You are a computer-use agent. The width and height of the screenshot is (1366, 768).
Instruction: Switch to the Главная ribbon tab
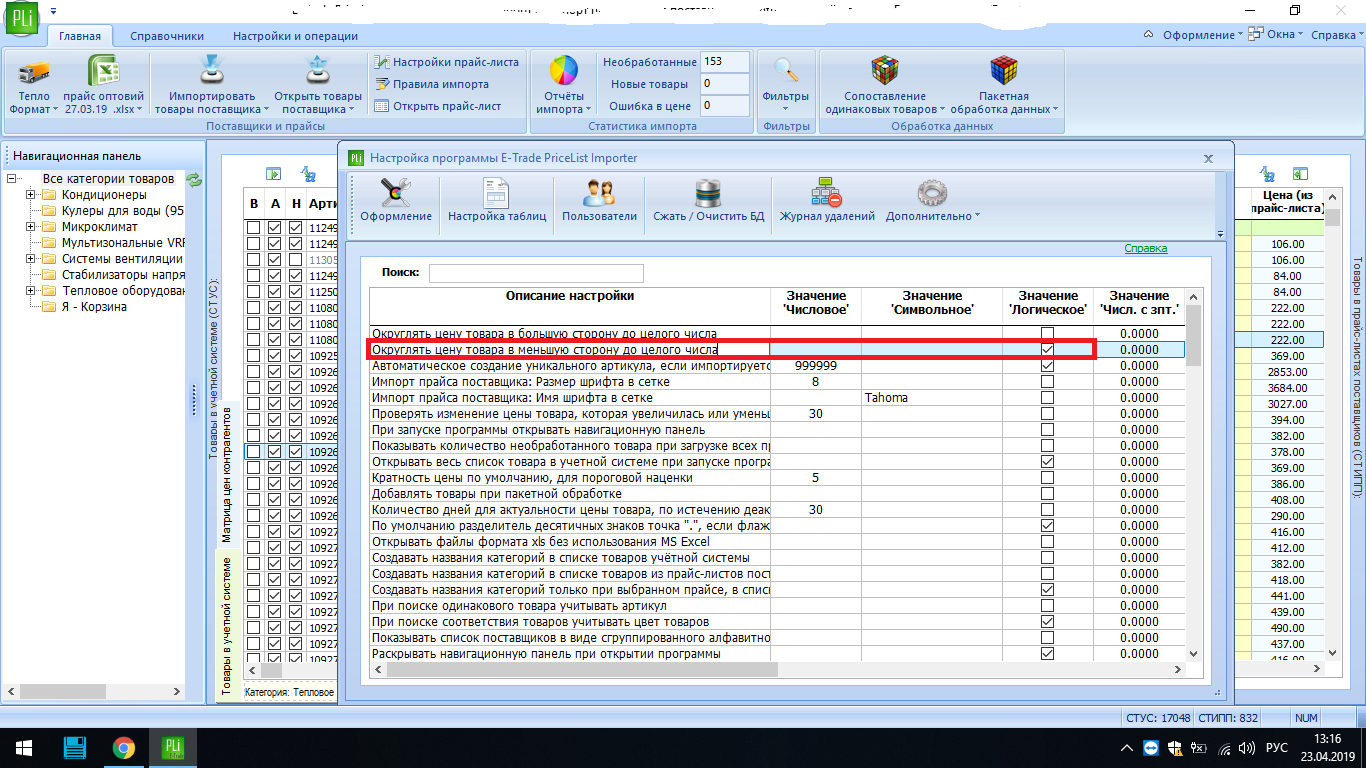80,36
